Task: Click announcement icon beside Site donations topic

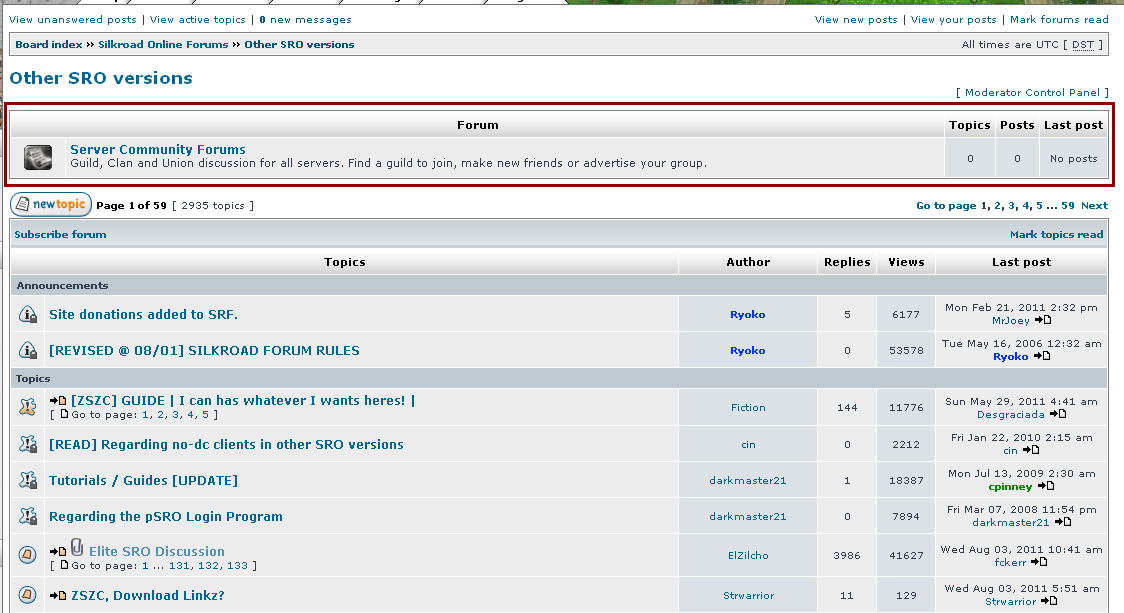Action: 28,315
